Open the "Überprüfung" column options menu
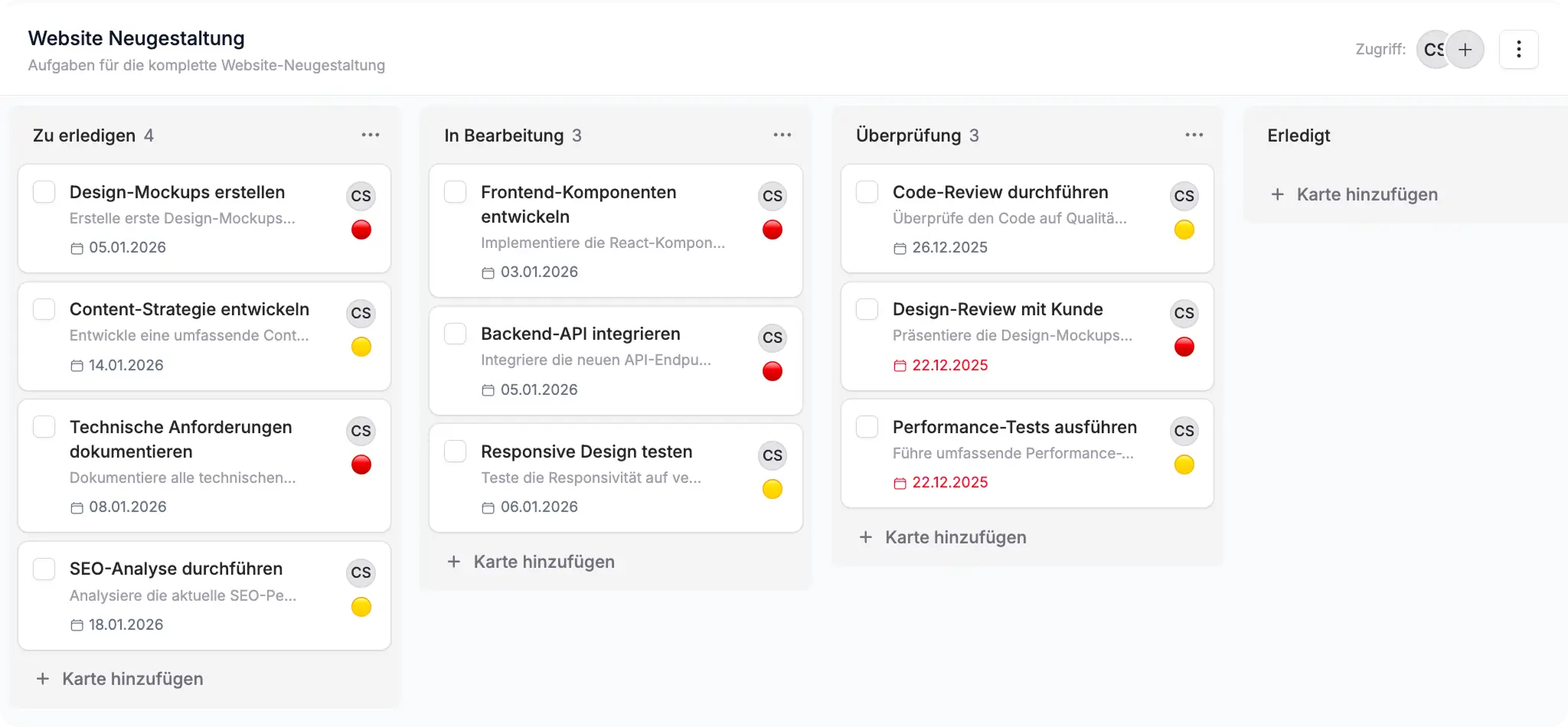This screenshot has height=727, width=1568. (1193, 135)
